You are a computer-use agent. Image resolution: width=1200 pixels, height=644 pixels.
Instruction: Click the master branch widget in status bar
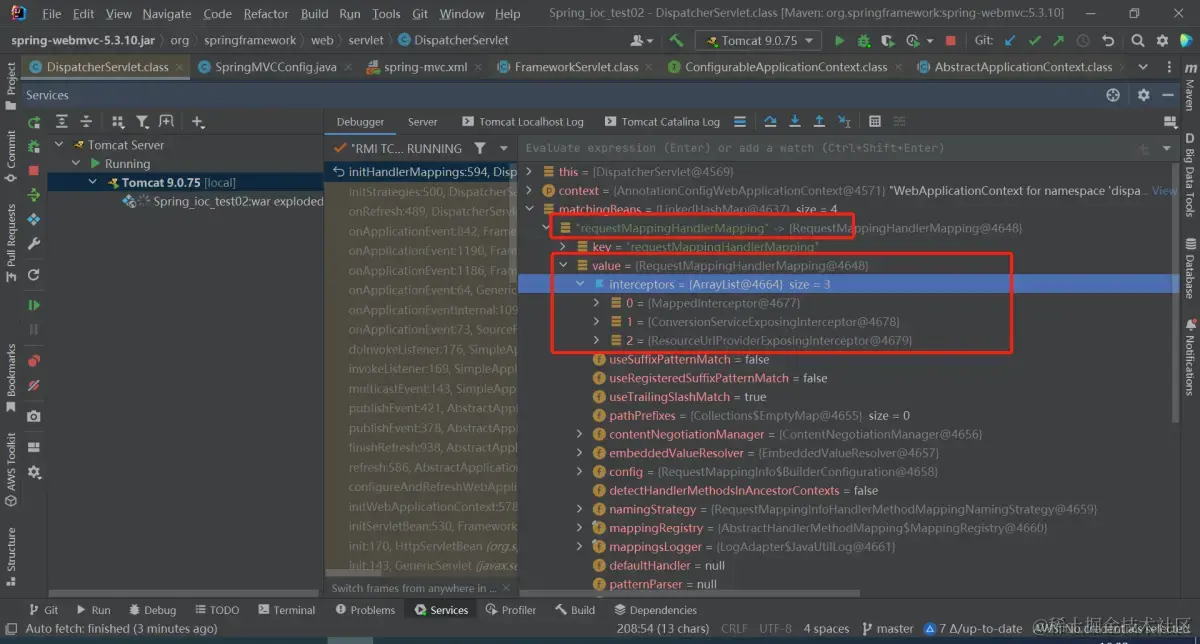[887, 629]
